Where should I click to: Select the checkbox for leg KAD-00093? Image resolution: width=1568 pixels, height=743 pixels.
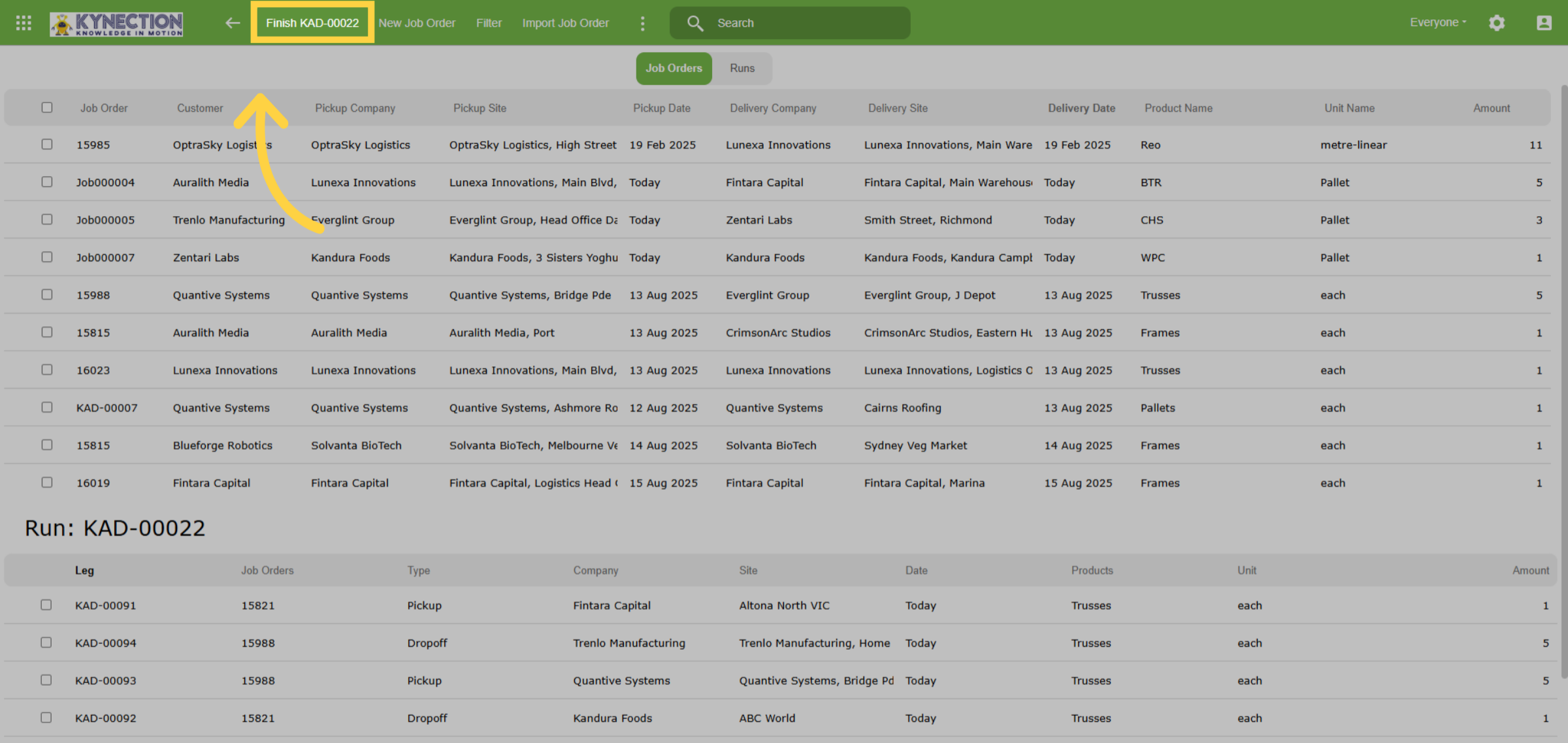pos(46,680)
